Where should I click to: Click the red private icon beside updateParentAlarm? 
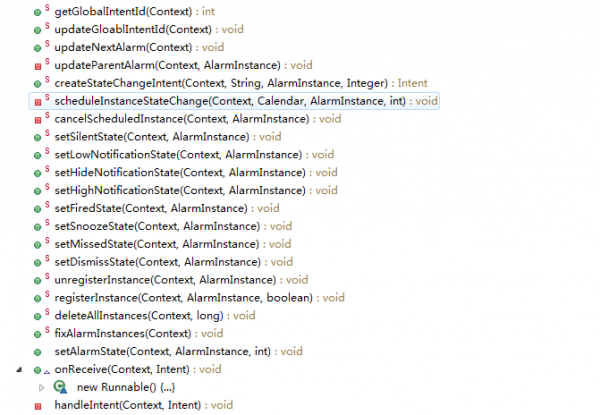click(38, 67)
